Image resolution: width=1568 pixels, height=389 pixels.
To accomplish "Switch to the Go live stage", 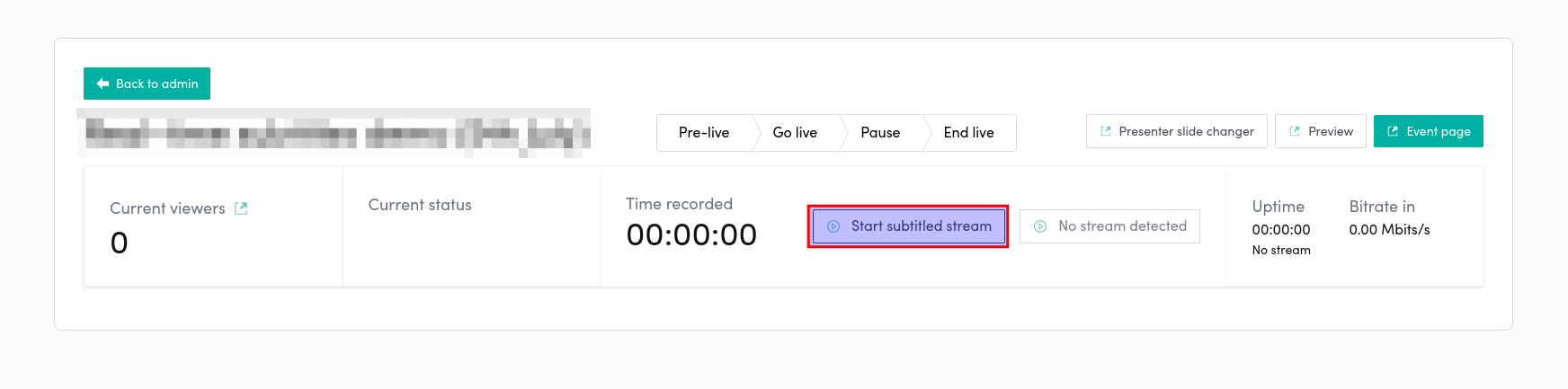I will [x=795, y=133].
